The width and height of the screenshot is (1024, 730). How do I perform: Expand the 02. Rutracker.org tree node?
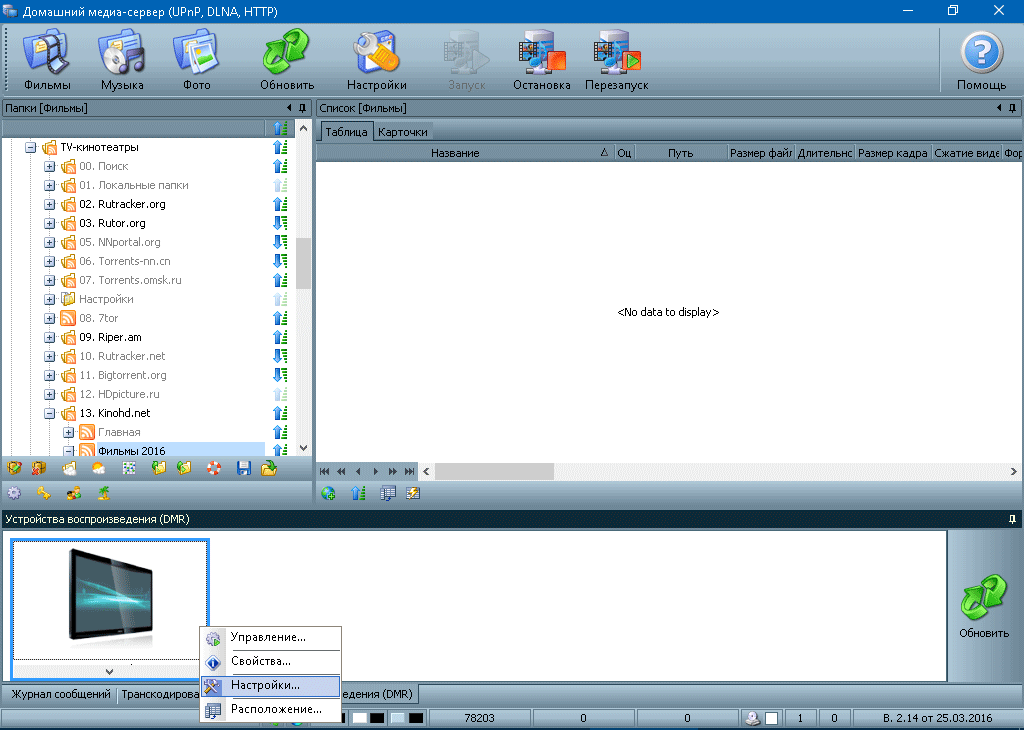pos(50,204)
